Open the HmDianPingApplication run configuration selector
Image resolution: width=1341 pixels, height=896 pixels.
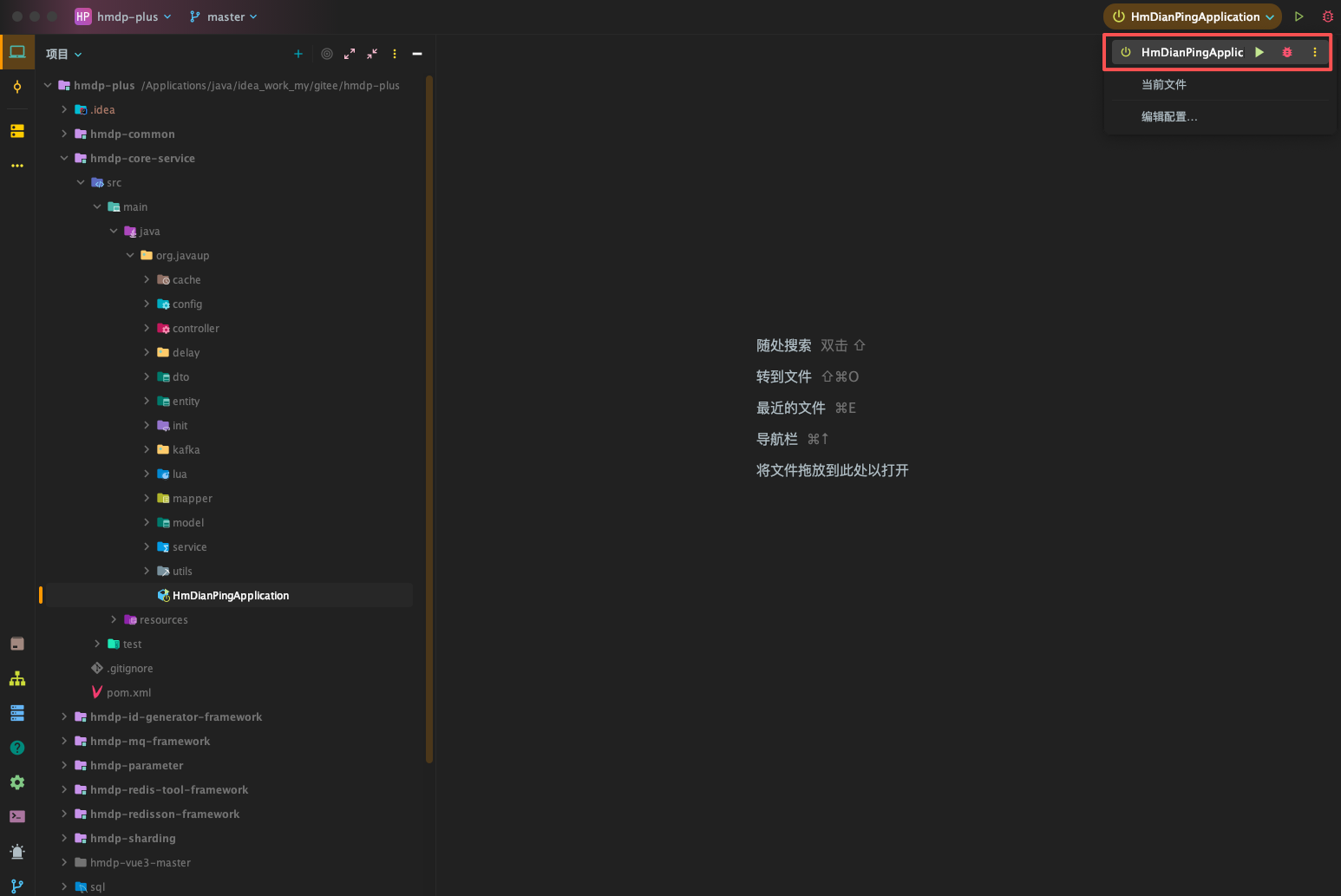1193,16
